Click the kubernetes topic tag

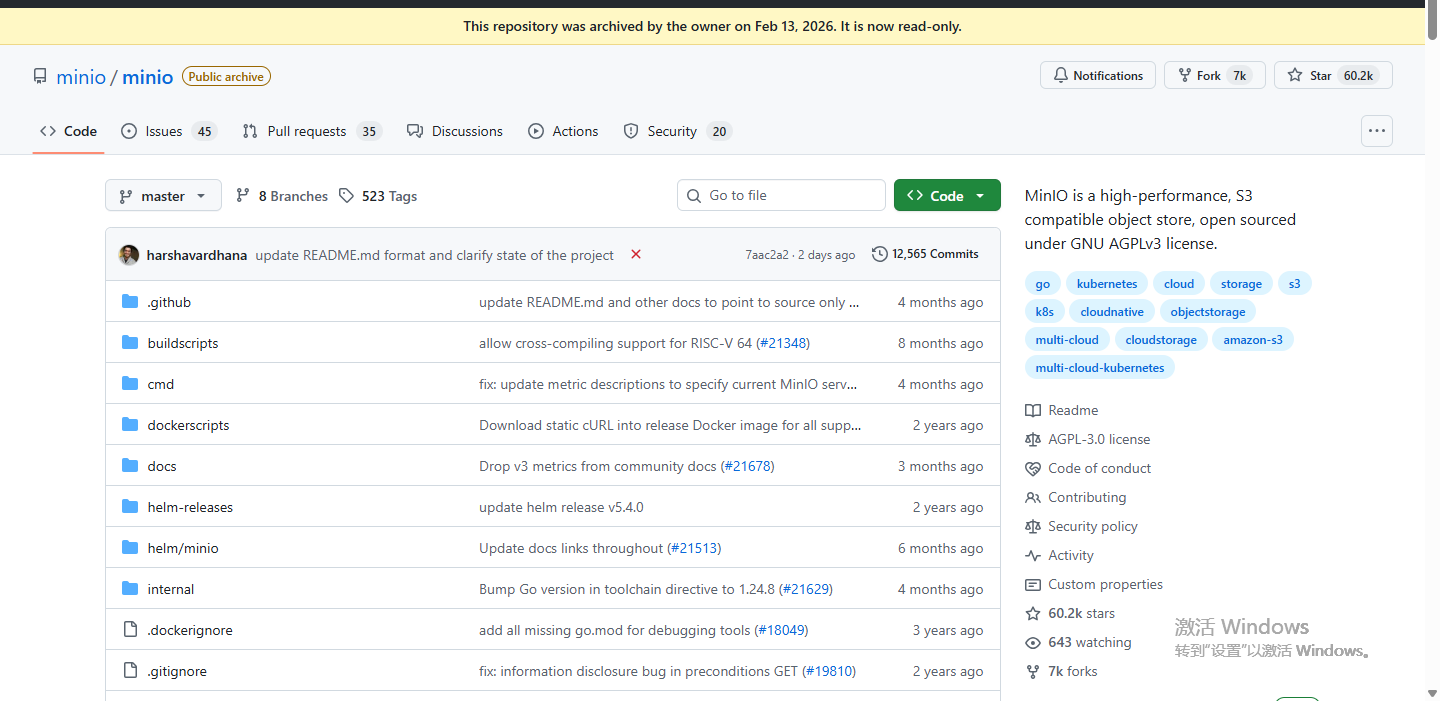[x=1107, y=284]
